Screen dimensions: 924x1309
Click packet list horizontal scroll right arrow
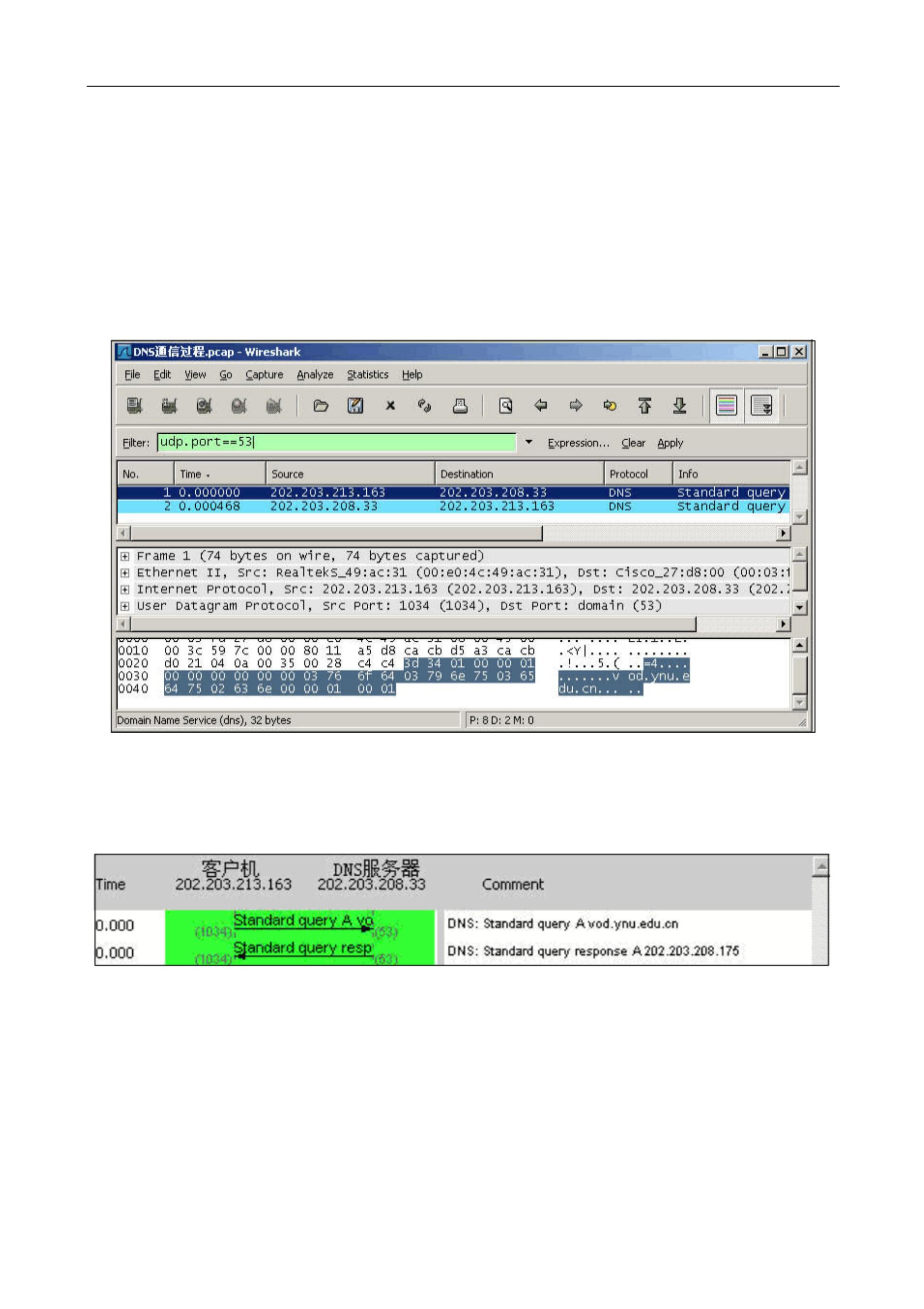[784, 533]
